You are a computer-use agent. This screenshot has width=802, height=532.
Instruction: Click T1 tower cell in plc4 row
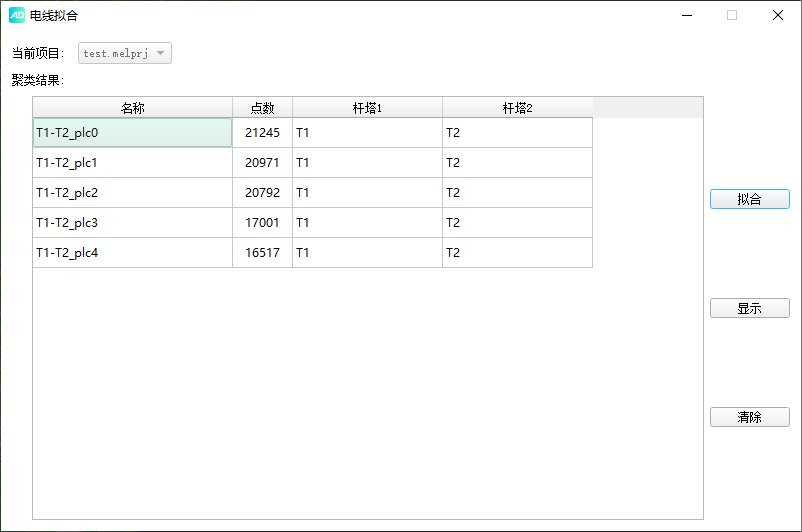point(367,253)
